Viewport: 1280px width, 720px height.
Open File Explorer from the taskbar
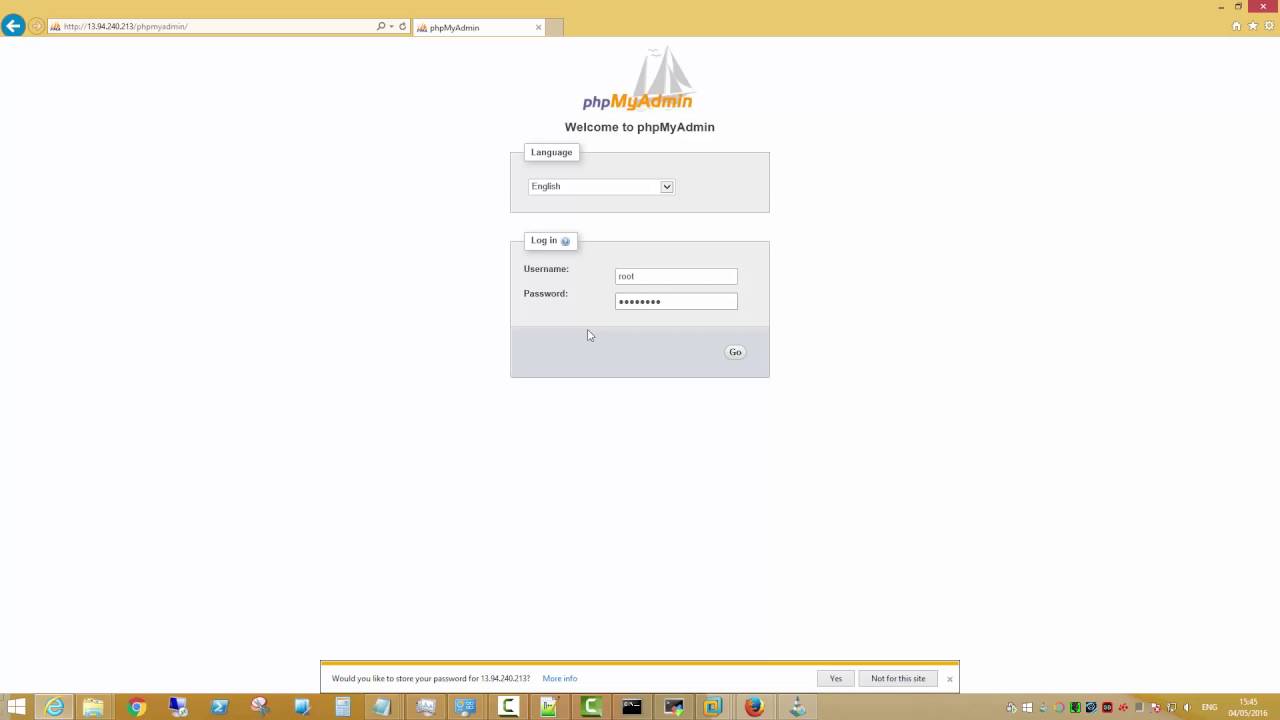[93, 707]
